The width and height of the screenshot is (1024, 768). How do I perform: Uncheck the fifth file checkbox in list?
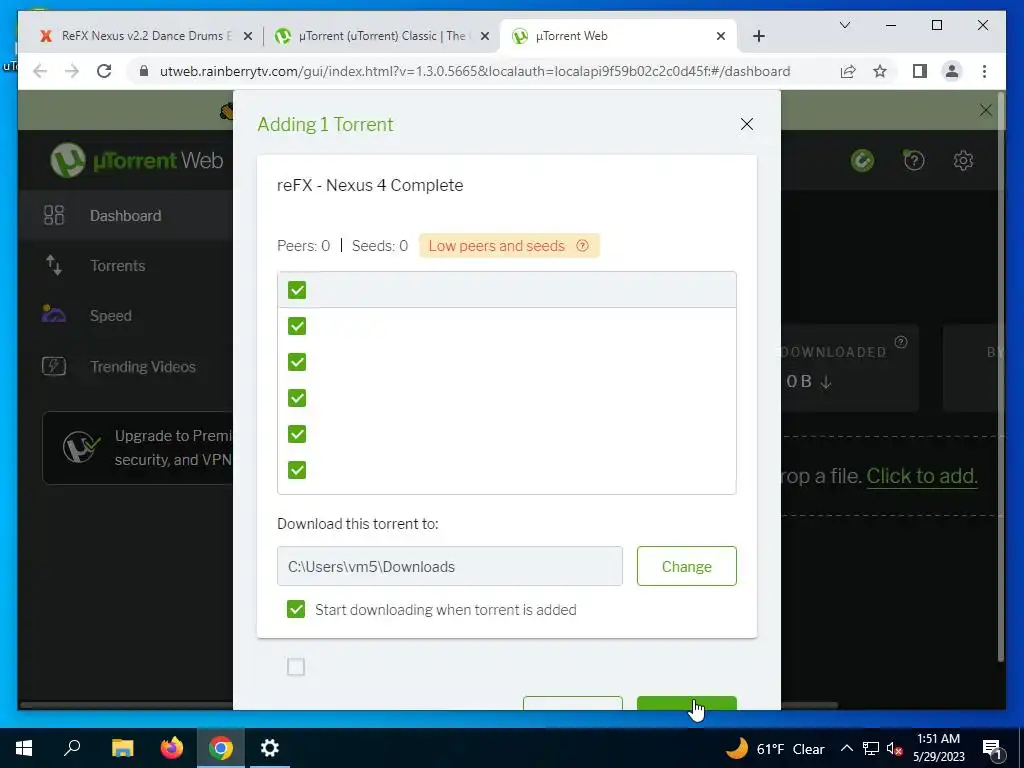tap(297, 434)
